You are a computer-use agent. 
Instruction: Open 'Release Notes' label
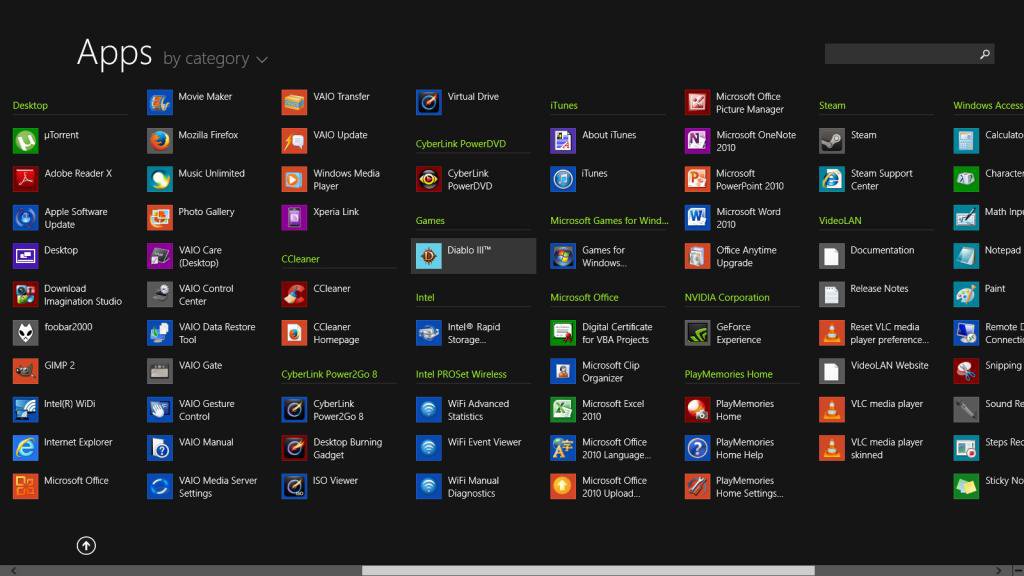point(879,288)
